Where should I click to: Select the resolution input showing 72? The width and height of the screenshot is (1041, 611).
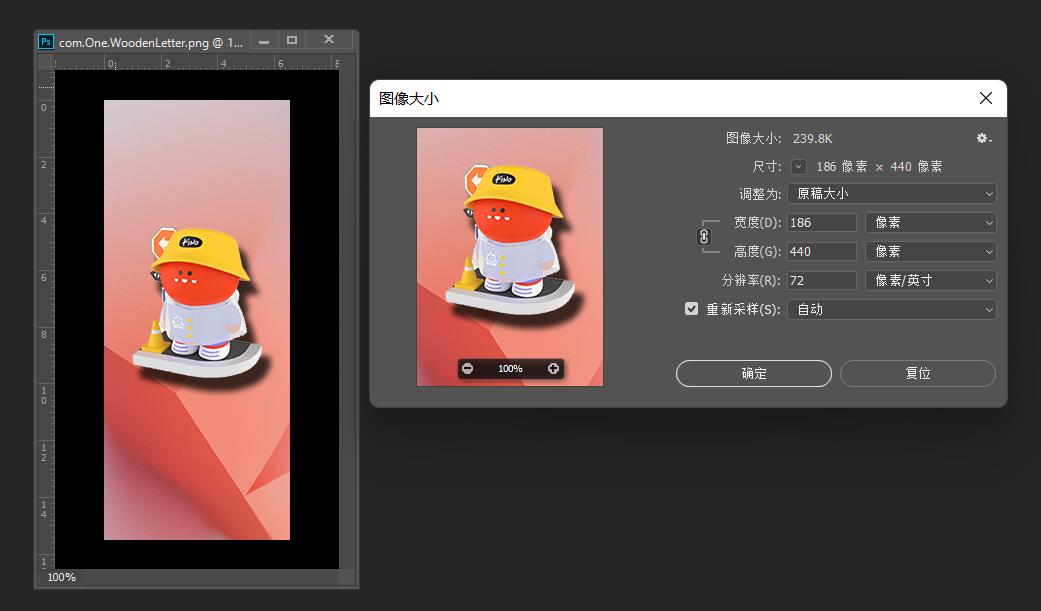click(821, 280)
